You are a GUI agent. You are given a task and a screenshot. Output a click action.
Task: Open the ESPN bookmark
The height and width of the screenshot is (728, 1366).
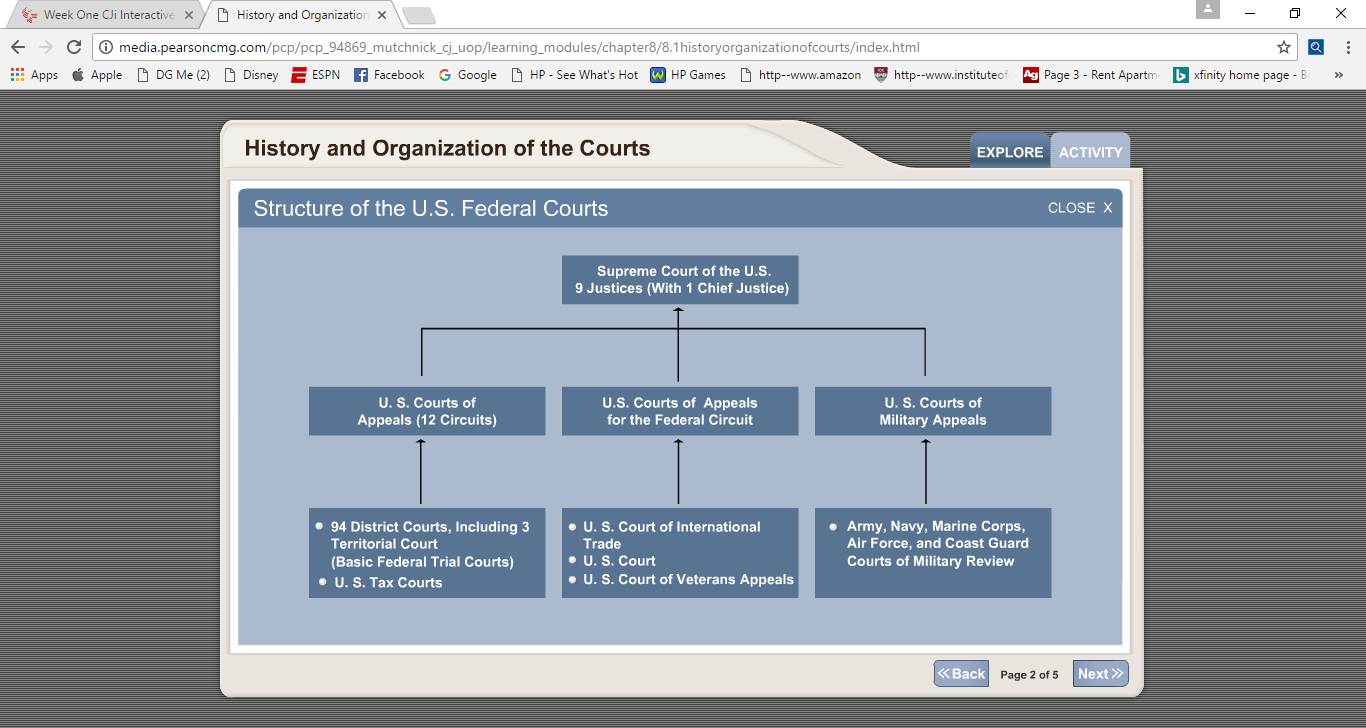tap(315, 75)
